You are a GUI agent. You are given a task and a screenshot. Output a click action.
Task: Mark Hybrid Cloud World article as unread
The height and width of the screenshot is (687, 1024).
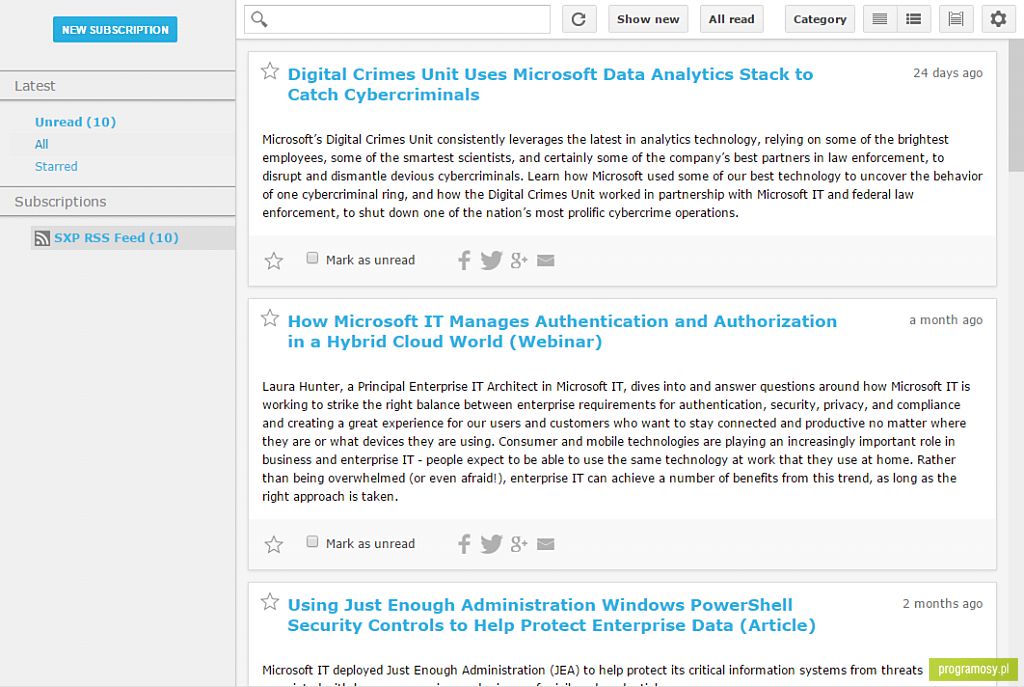click(312, 541)
